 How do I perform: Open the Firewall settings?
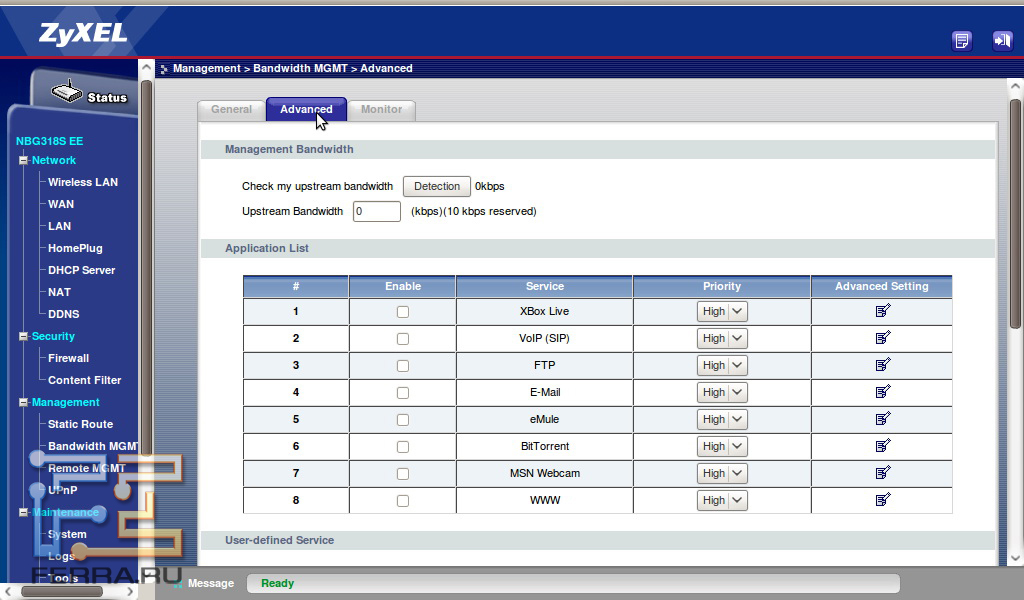click(69, 358)
